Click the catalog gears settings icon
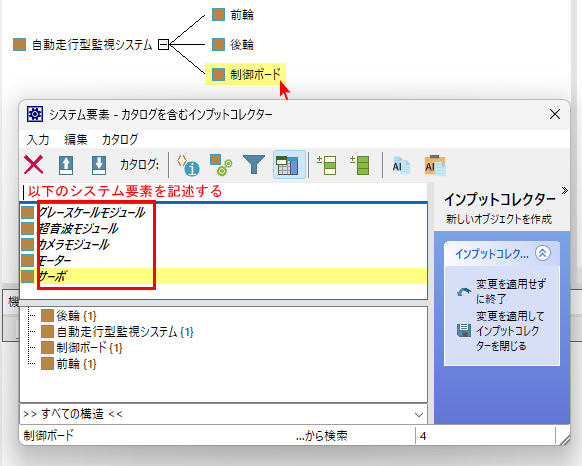582x466 pixels. click(x=221, y=165)
